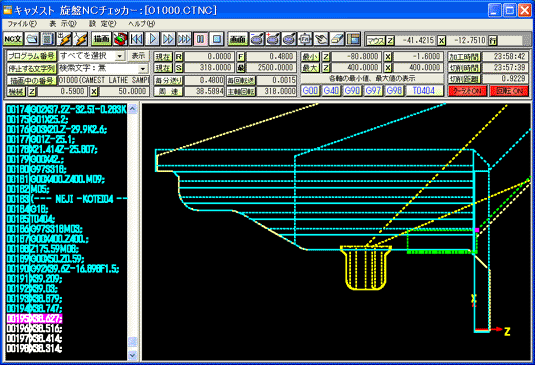
Task: Click the 表示 button next to the dropdown
Action: (x=138, y=56)
